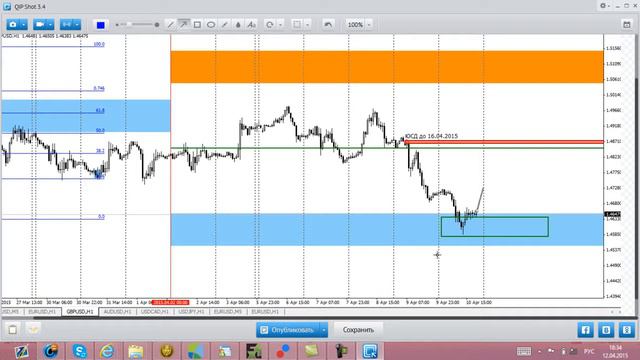Viewport: 640px width, 360px height.
Task: Adjust the line thickness slider
Action: [x=137, y=25]
